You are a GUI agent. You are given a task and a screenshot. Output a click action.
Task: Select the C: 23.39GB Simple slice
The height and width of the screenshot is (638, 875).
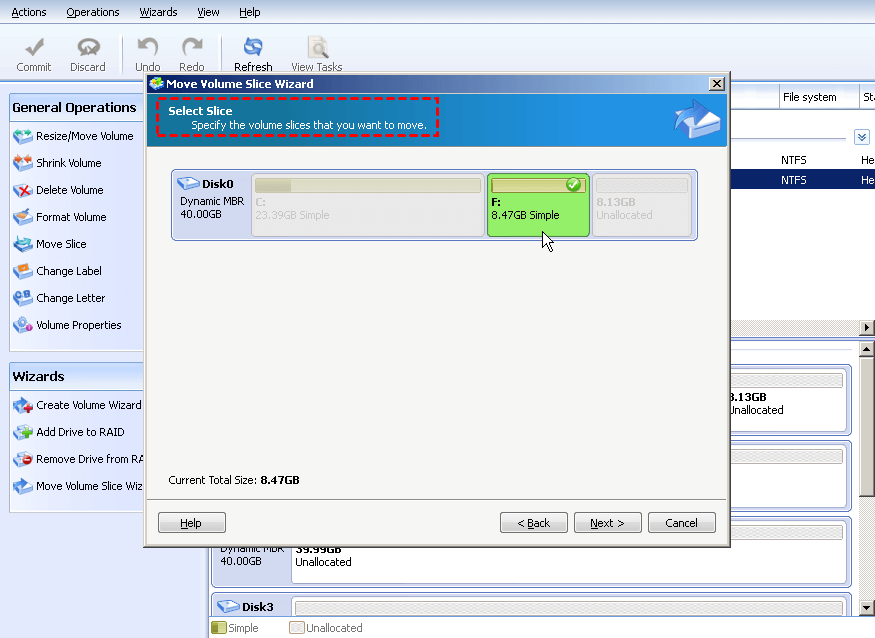(368, 205)
